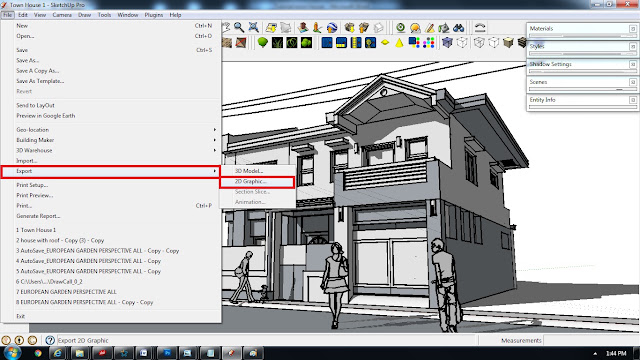Click the yellow cone toolbar icon
Image resolution: width=640 pixels, height=360 pixels.
click(399, 42)
